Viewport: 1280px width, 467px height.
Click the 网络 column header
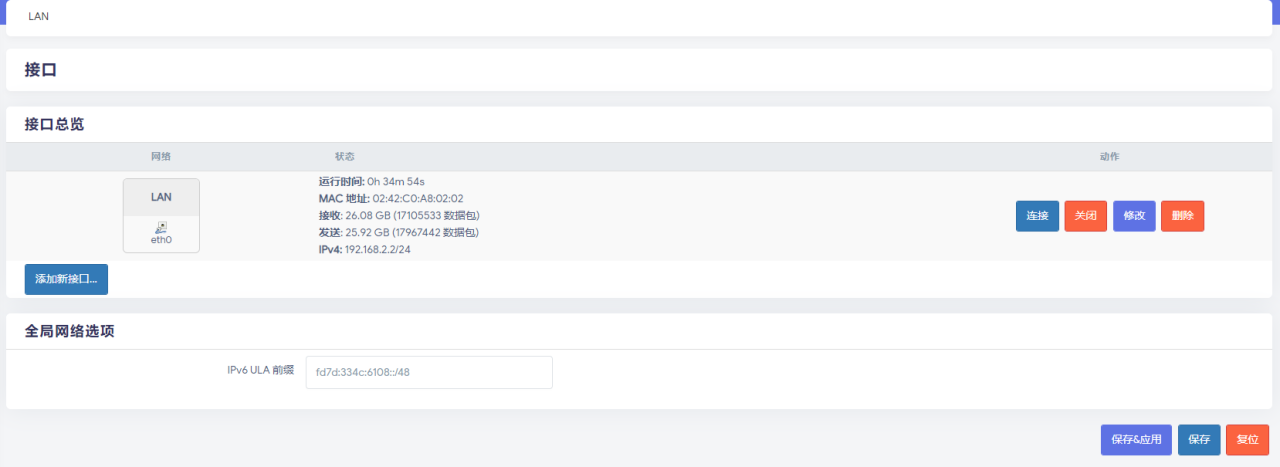(x=161, y=157)
